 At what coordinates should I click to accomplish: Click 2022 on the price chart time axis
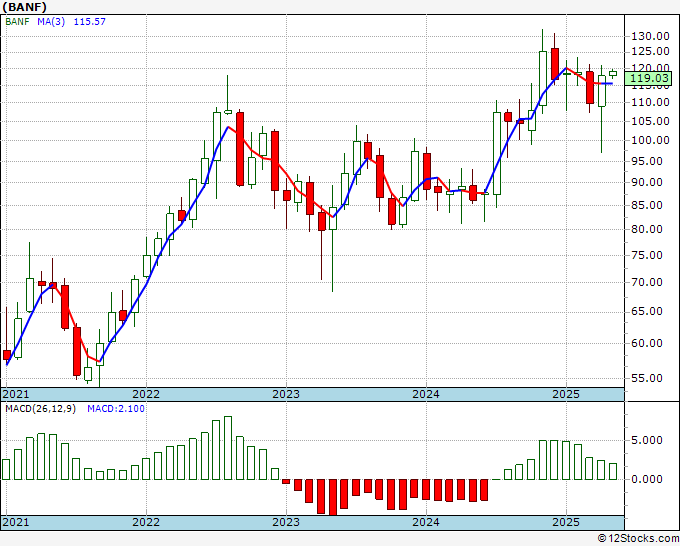146,394
